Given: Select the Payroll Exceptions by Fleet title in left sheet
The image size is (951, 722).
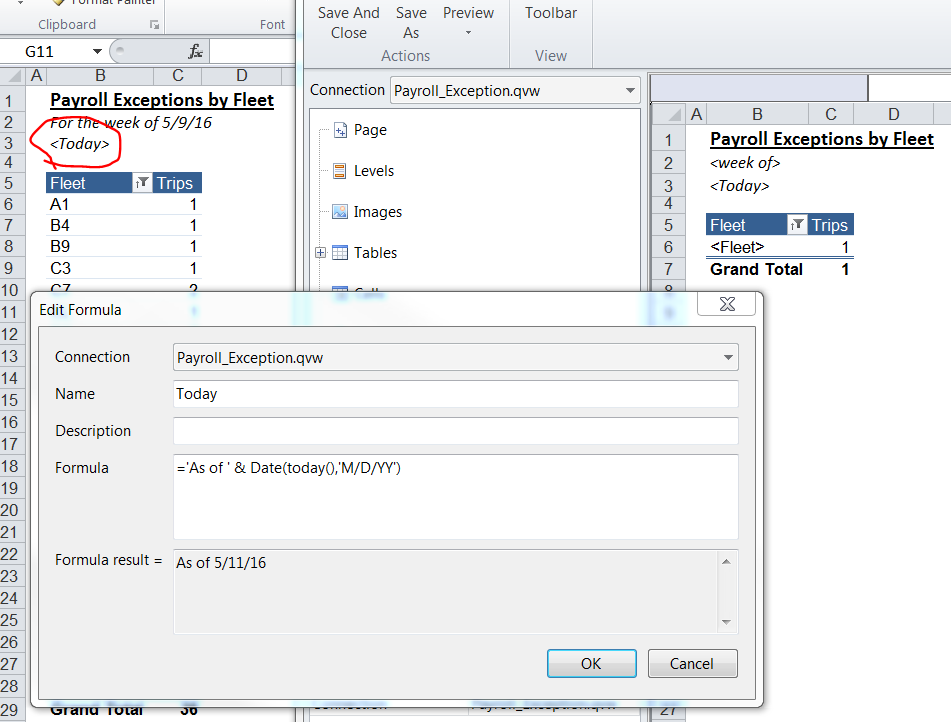Looking at the screenshot, I should pyautogui.click(x=162, y=100).
